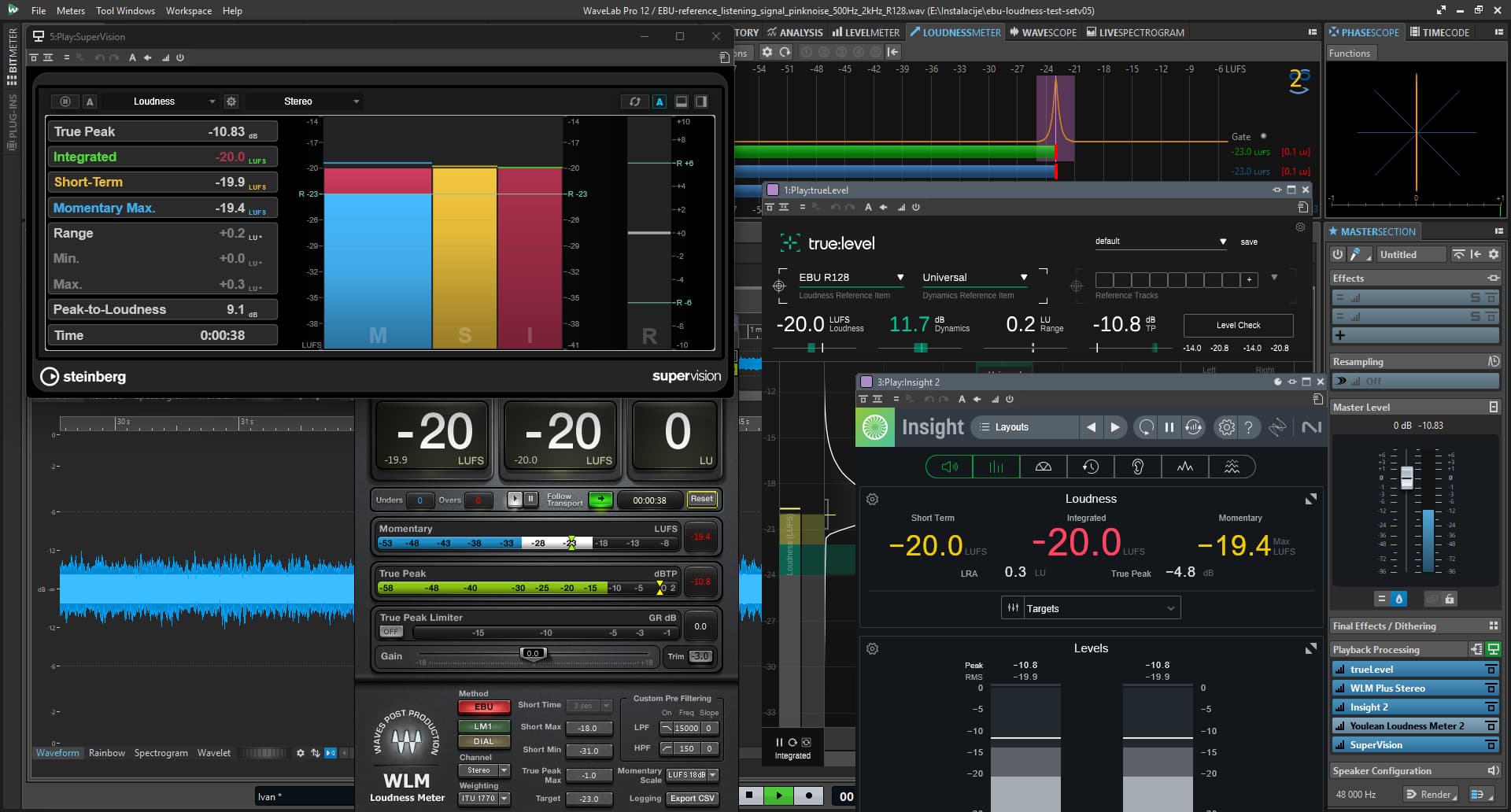Click the WLM play button

point(515,499)
